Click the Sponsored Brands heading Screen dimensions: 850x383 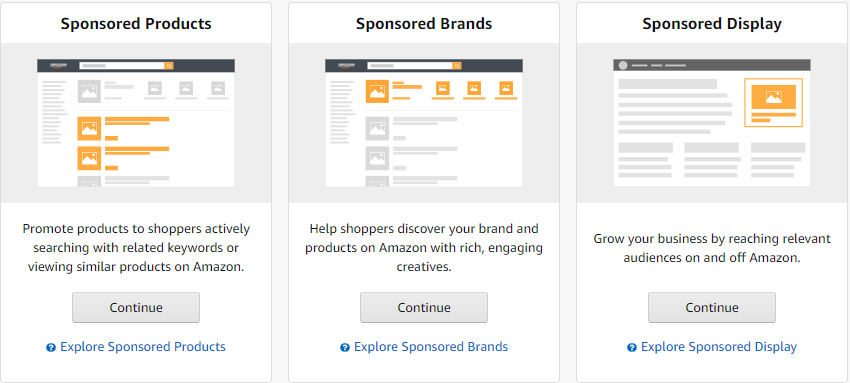424,24
